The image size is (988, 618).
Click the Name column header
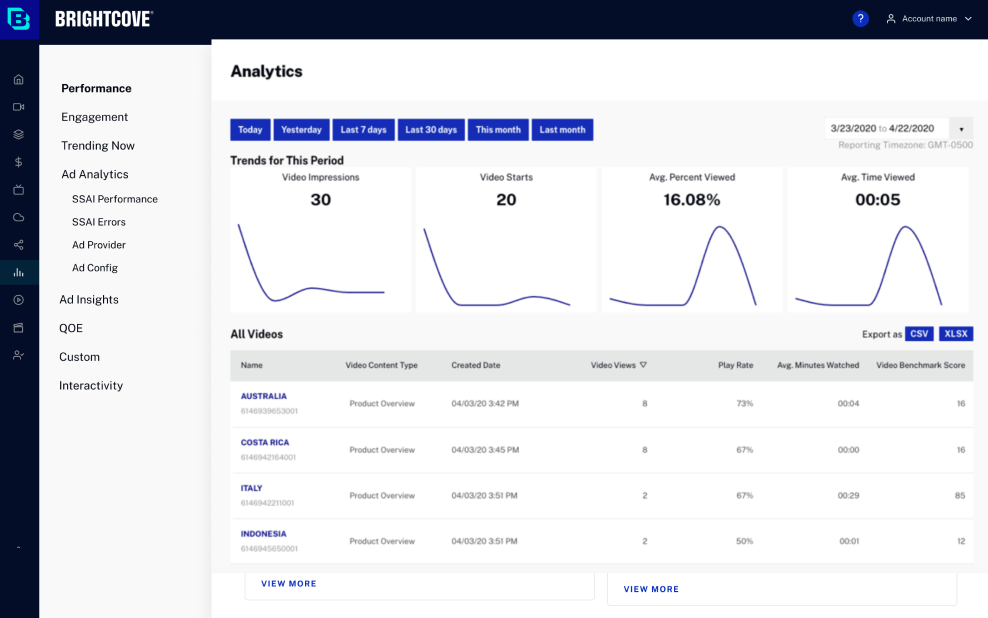pyautogui.click(x=251, y=365)
